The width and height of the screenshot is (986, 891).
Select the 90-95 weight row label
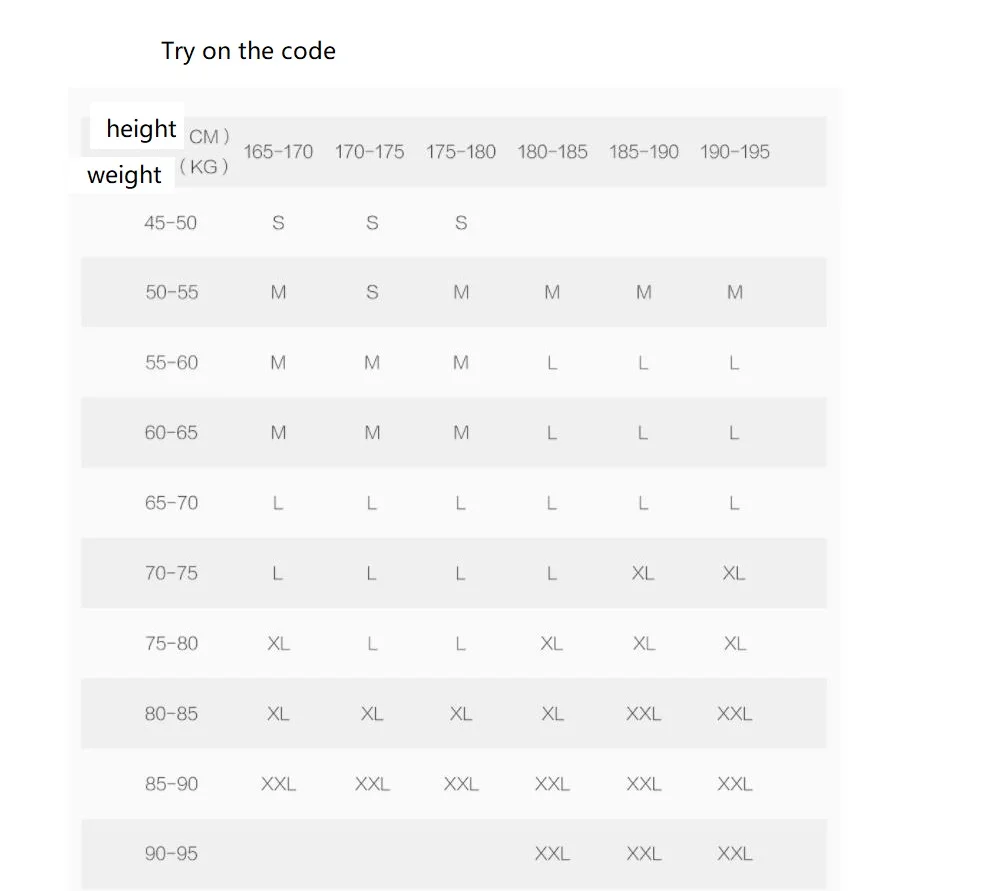pyautogui.click(x=171, y=853)
